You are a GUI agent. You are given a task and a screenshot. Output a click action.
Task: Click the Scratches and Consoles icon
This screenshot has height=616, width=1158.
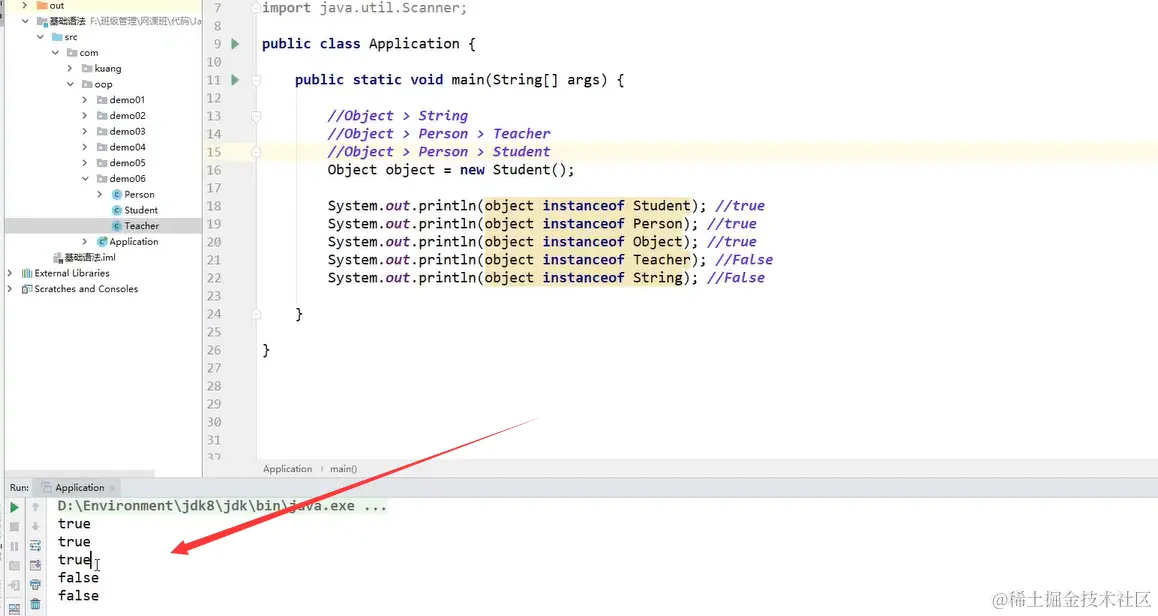coord(27,289)
